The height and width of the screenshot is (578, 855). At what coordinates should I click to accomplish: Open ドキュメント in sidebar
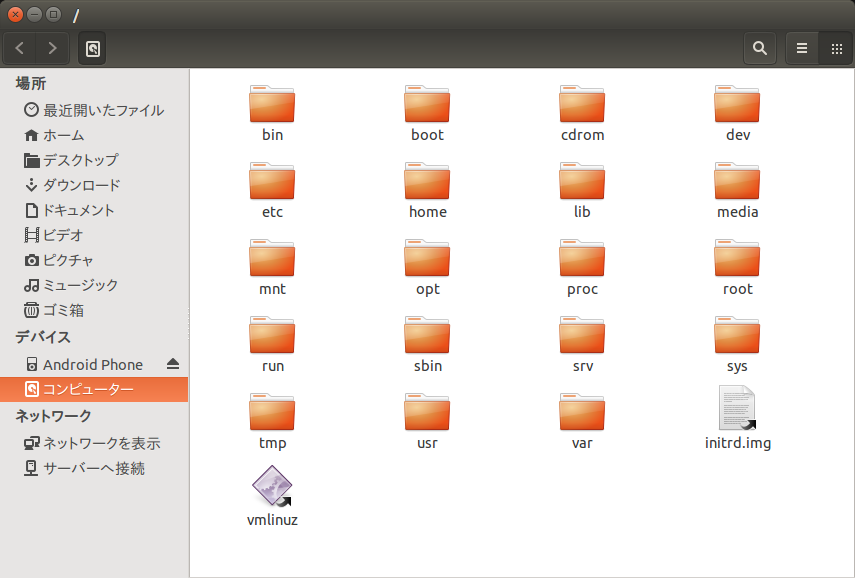[94, 210]
